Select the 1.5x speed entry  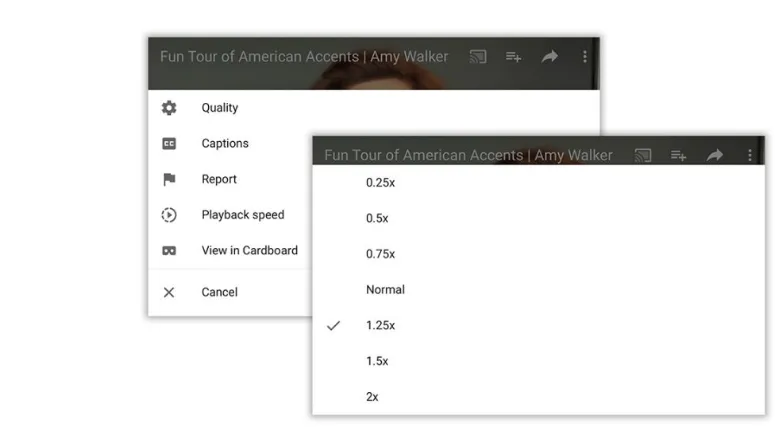[538, 361]
